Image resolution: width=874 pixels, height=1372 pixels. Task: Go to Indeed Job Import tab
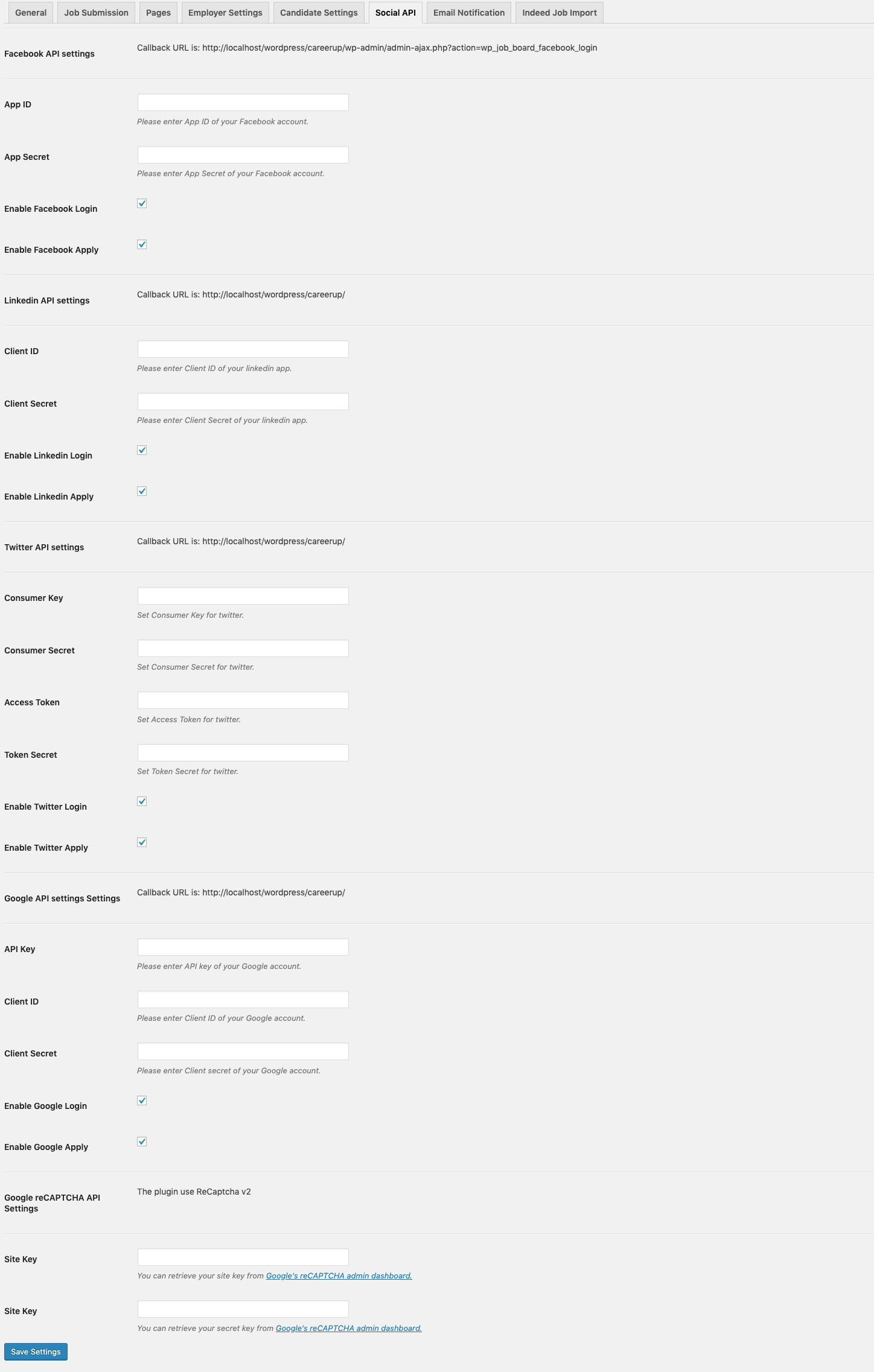pos(560,13)
